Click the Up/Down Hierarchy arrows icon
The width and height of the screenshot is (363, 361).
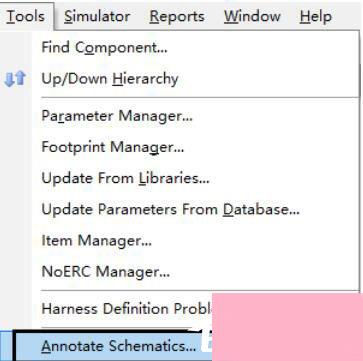coord(15,79)
